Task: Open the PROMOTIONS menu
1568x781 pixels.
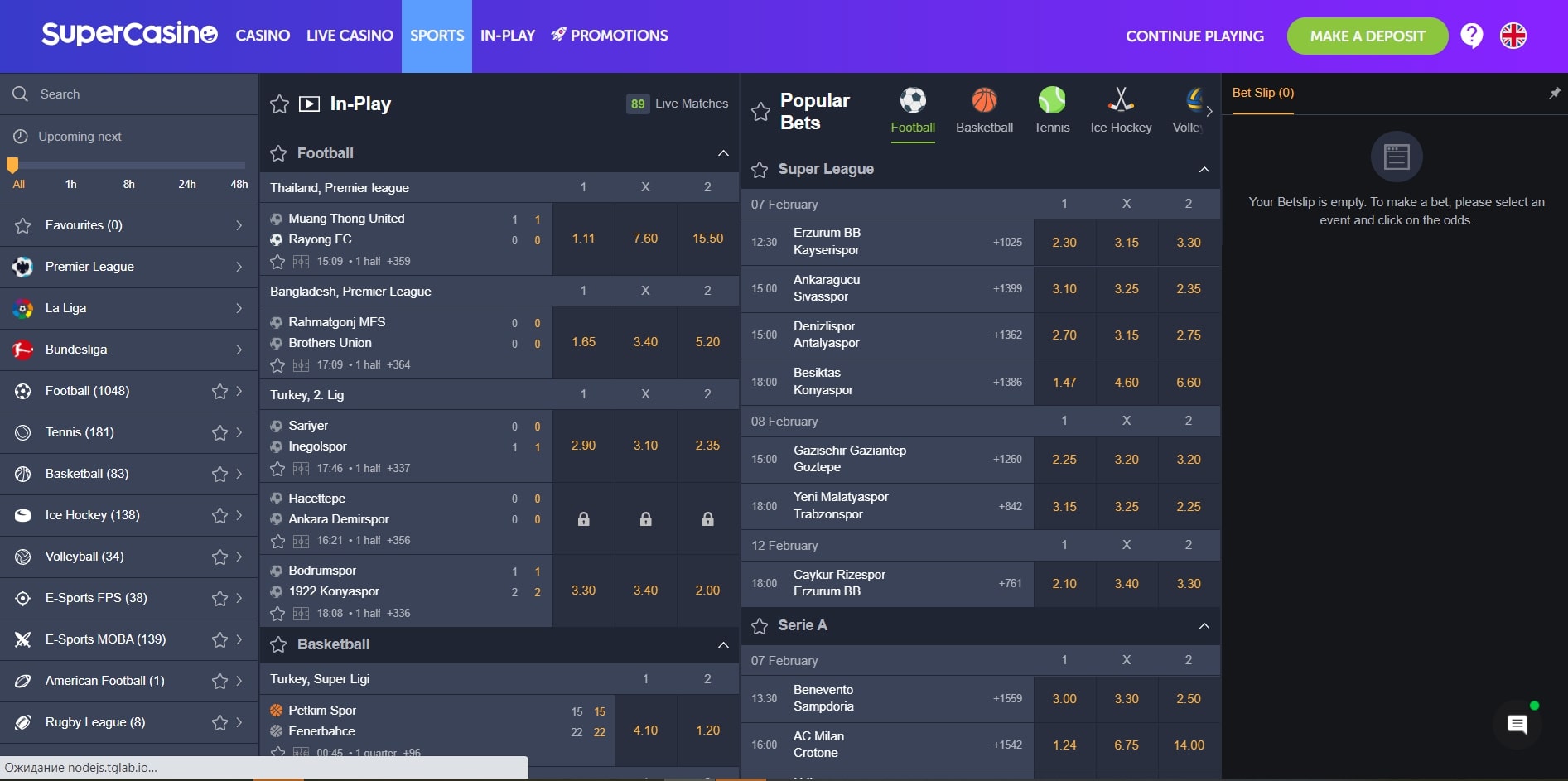Action: click(x=610, y=36)
